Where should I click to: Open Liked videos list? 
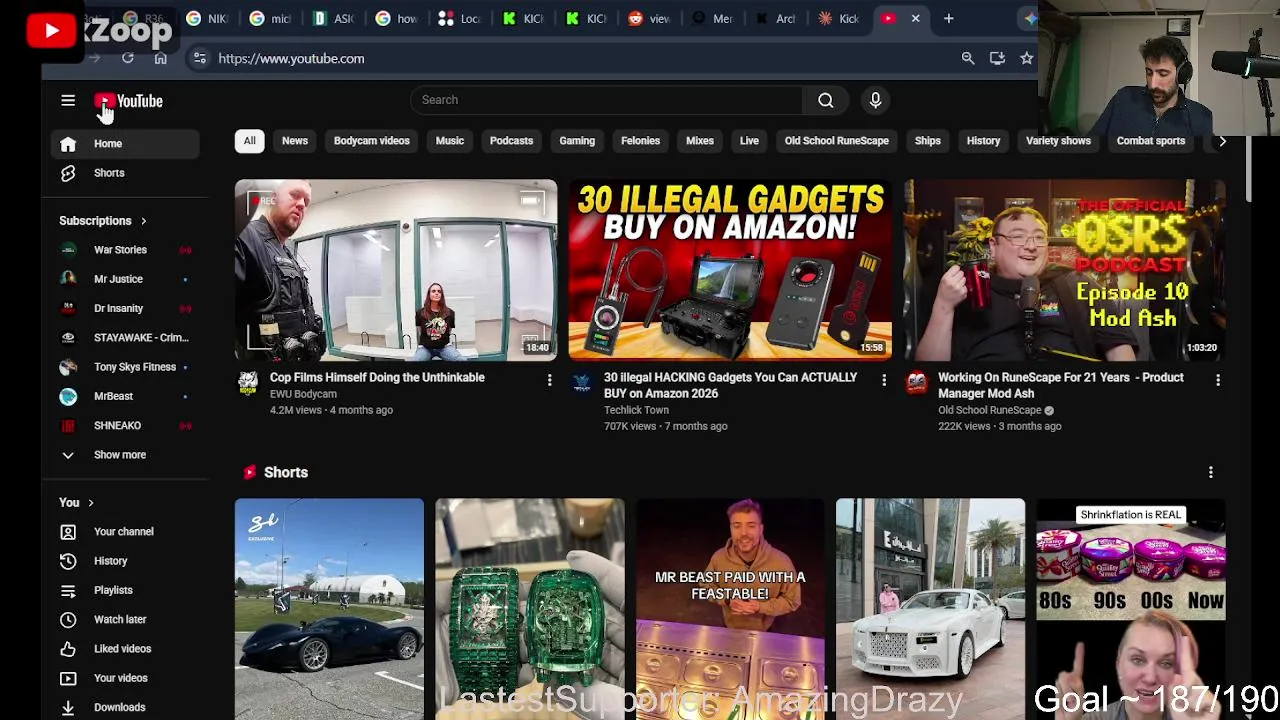pos(125,649)
